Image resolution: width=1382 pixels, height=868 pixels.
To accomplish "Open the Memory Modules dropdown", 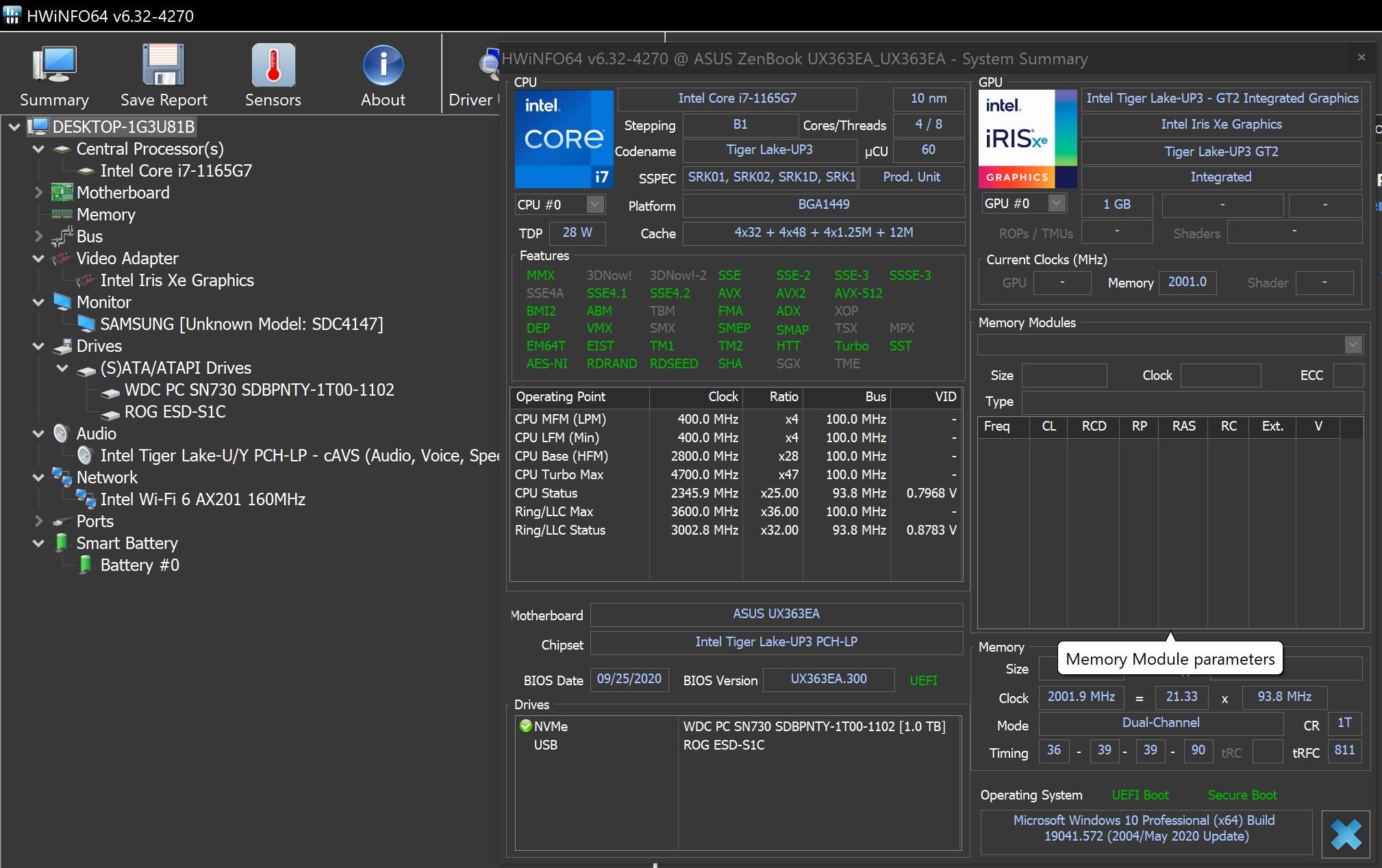I will point(1353,345).
